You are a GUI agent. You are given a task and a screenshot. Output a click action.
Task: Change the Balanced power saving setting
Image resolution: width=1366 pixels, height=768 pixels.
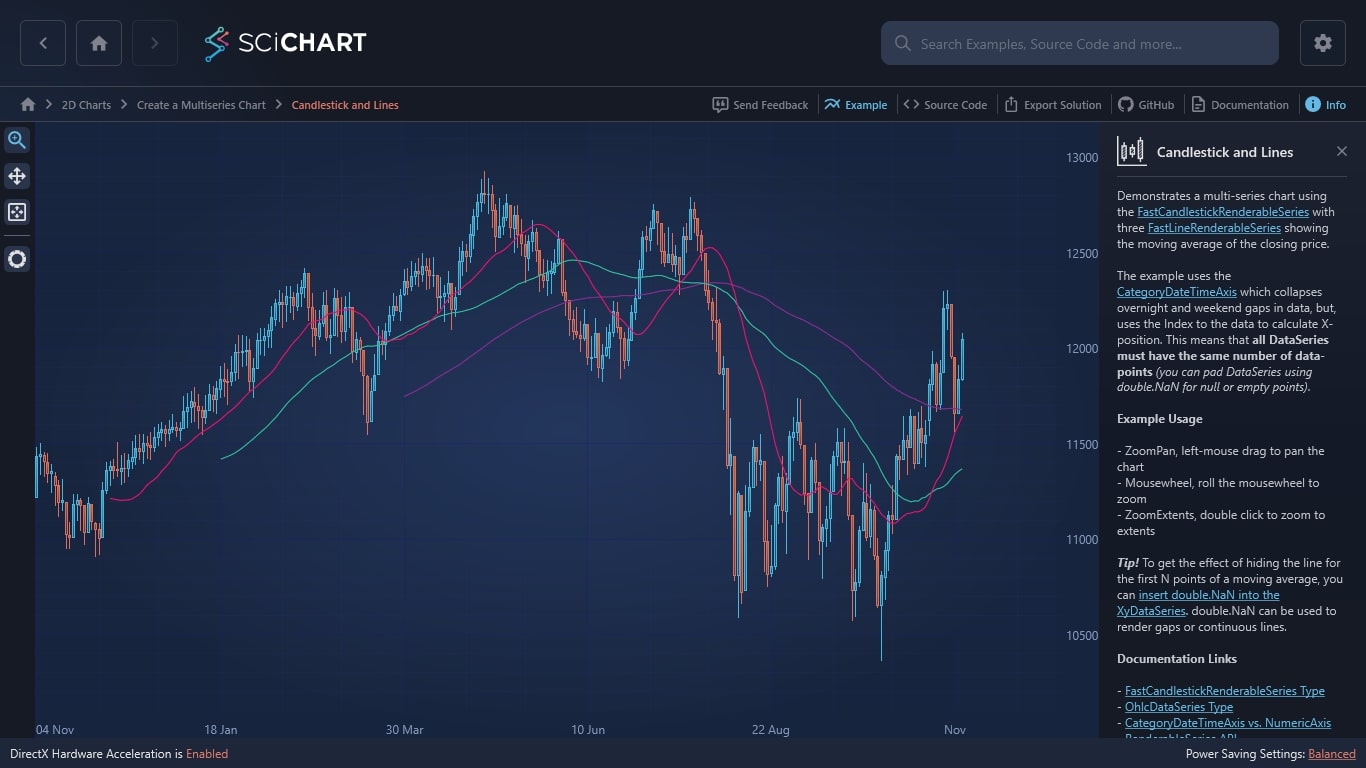pyautogui.click(x=1332, y=754)
